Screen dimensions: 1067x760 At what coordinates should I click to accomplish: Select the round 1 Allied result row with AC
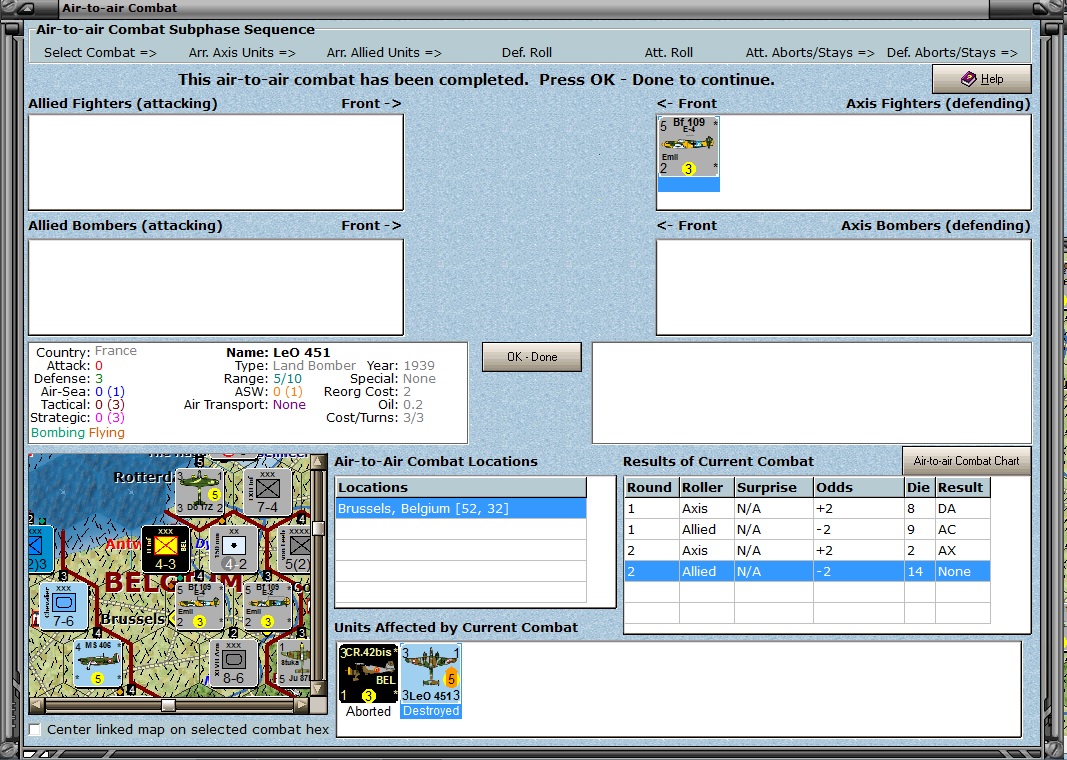(x=807, y=529)
